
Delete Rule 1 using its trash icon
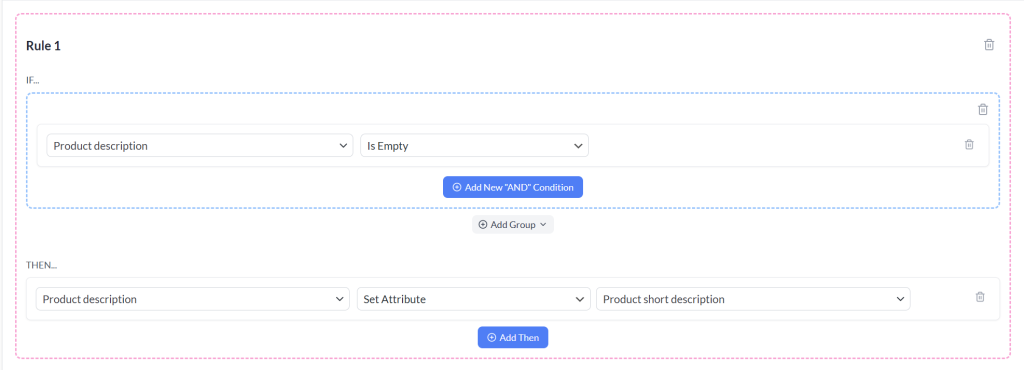[x=989, y=45]
